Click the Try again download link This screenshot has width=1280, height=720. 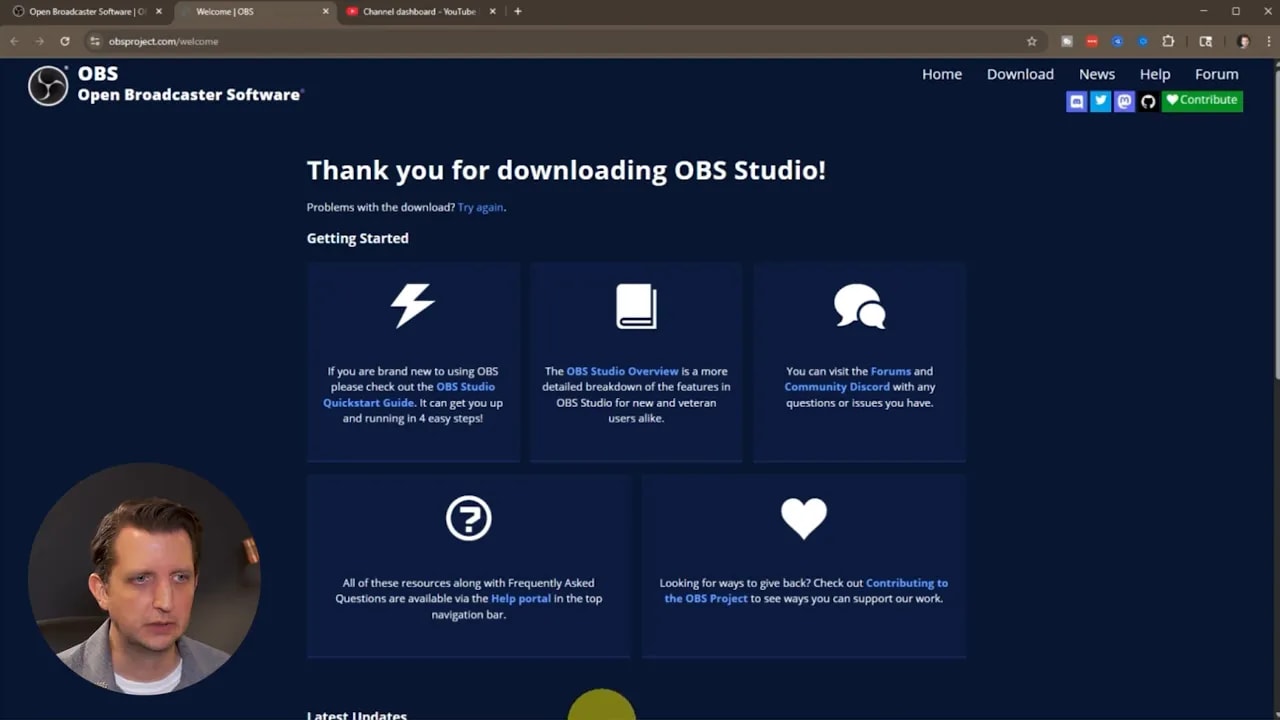[480, 207]
